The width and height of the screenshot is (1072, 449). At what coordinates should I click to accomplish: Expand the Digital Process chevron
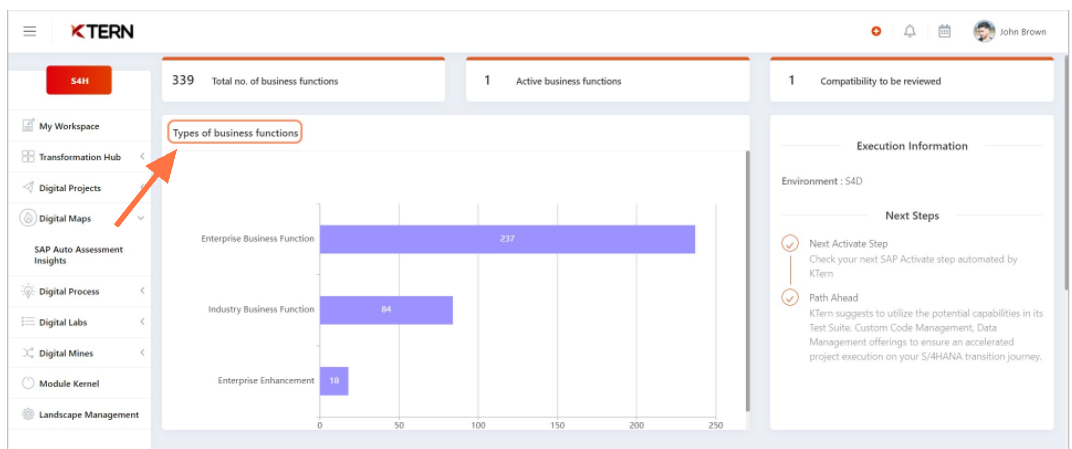click(142, 291)
